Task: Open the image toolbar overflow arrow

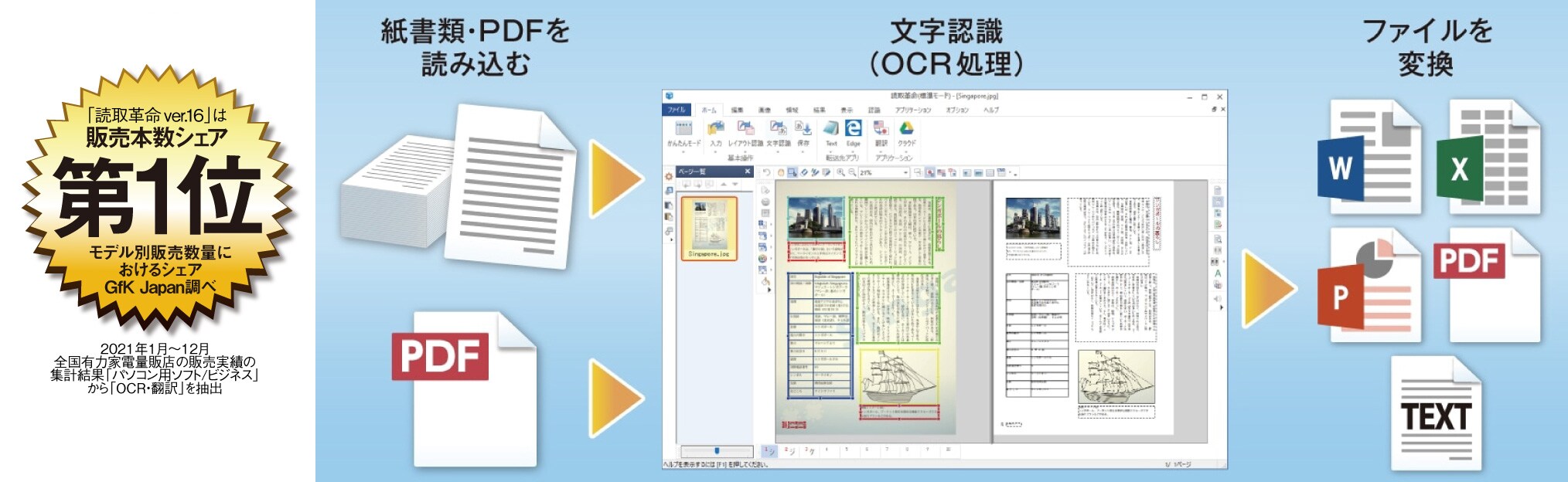Action: pyautogui.click(x=1015, y=175)
